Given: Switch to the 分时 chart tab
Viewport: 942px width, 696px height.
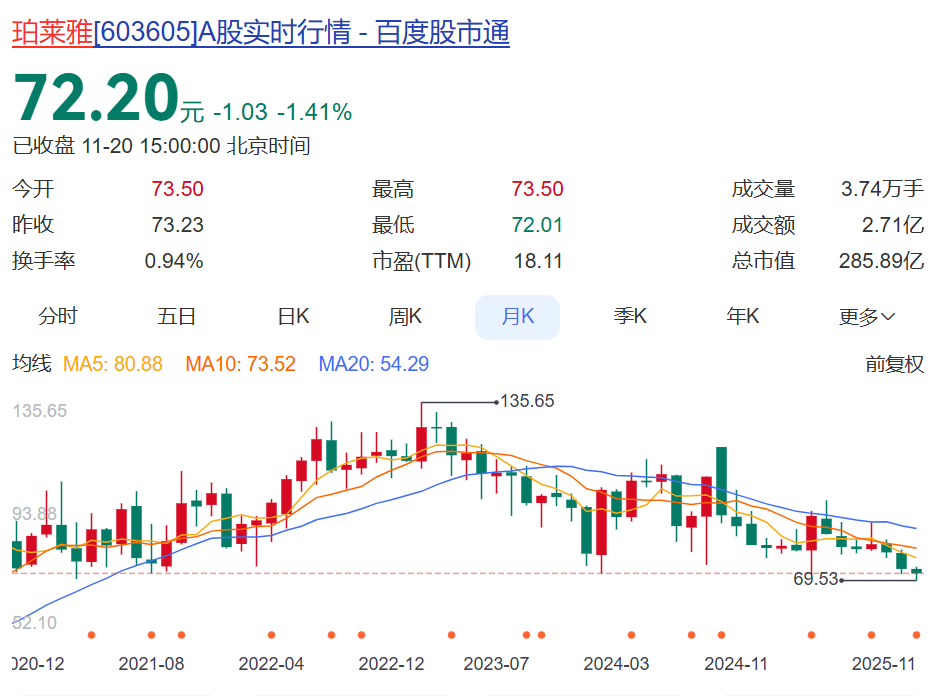Looking at the screenshot, I should [x=58, y=317].
